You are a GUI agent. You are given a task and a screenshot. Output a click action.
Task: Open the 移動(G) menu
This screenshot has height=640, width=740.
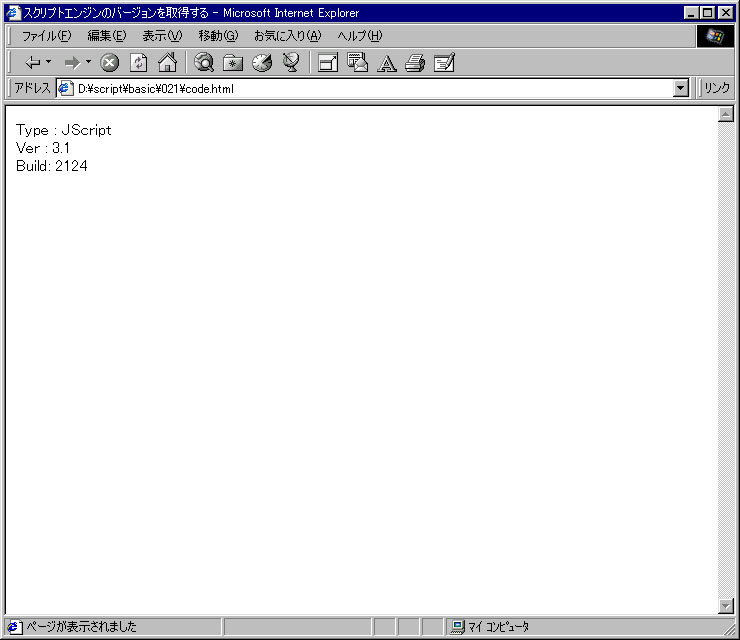219,36
